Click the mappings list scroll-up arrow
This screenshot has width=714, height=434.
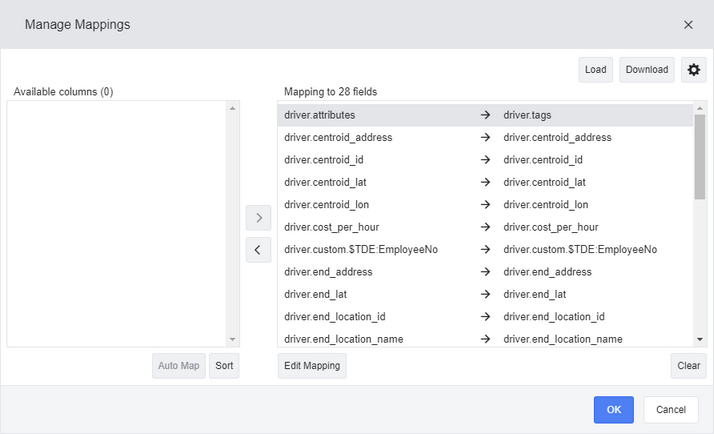coord(700,108)
